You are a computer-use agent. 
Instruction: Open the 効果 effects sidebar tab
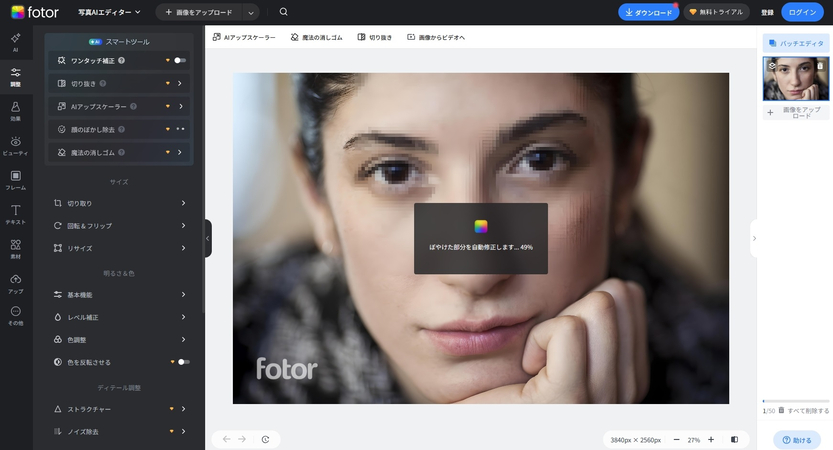(15, 112)
